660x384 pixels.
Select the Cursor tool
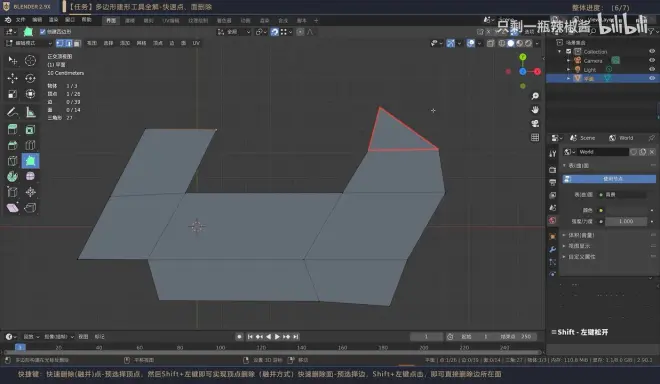coord(30,61)
